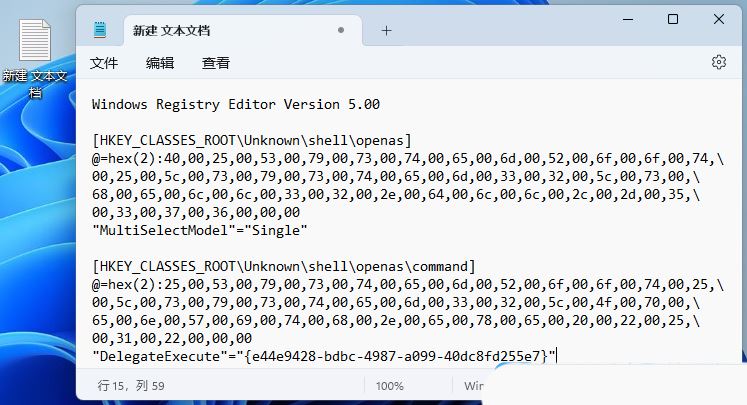Add a new tab with plus button

(x=386, y=31)
